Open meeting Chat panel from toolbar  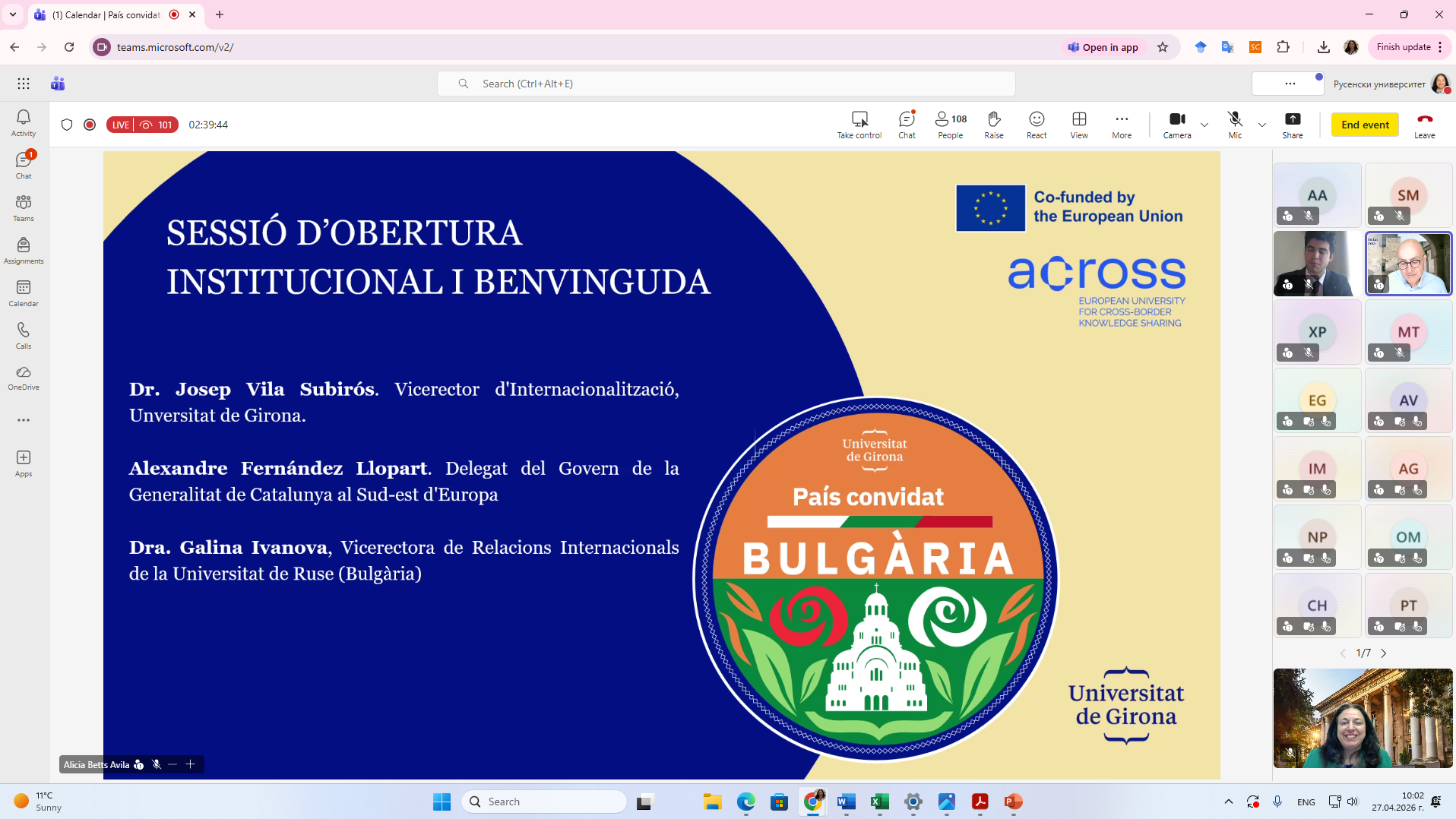click(x=907, y=125)
